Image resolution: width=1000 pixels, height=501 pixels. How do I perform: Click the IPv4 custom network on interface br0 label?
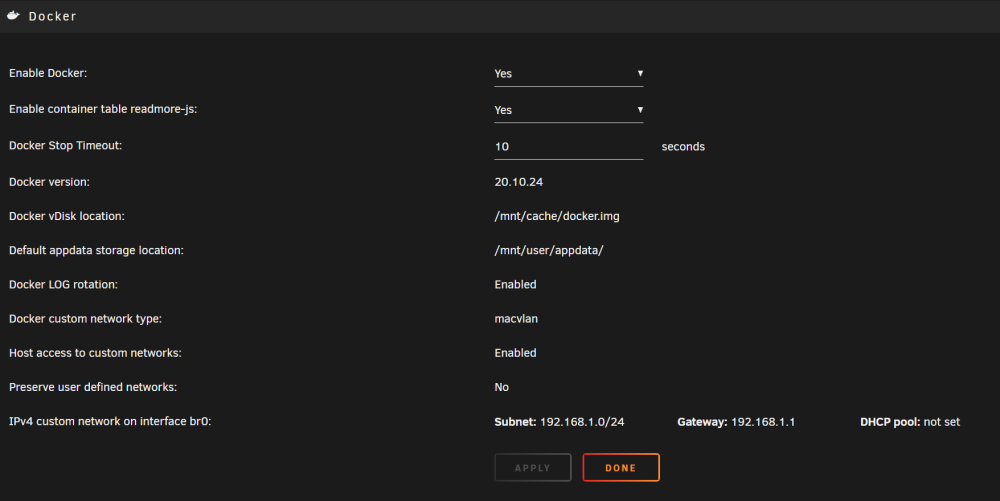point(110,421)
